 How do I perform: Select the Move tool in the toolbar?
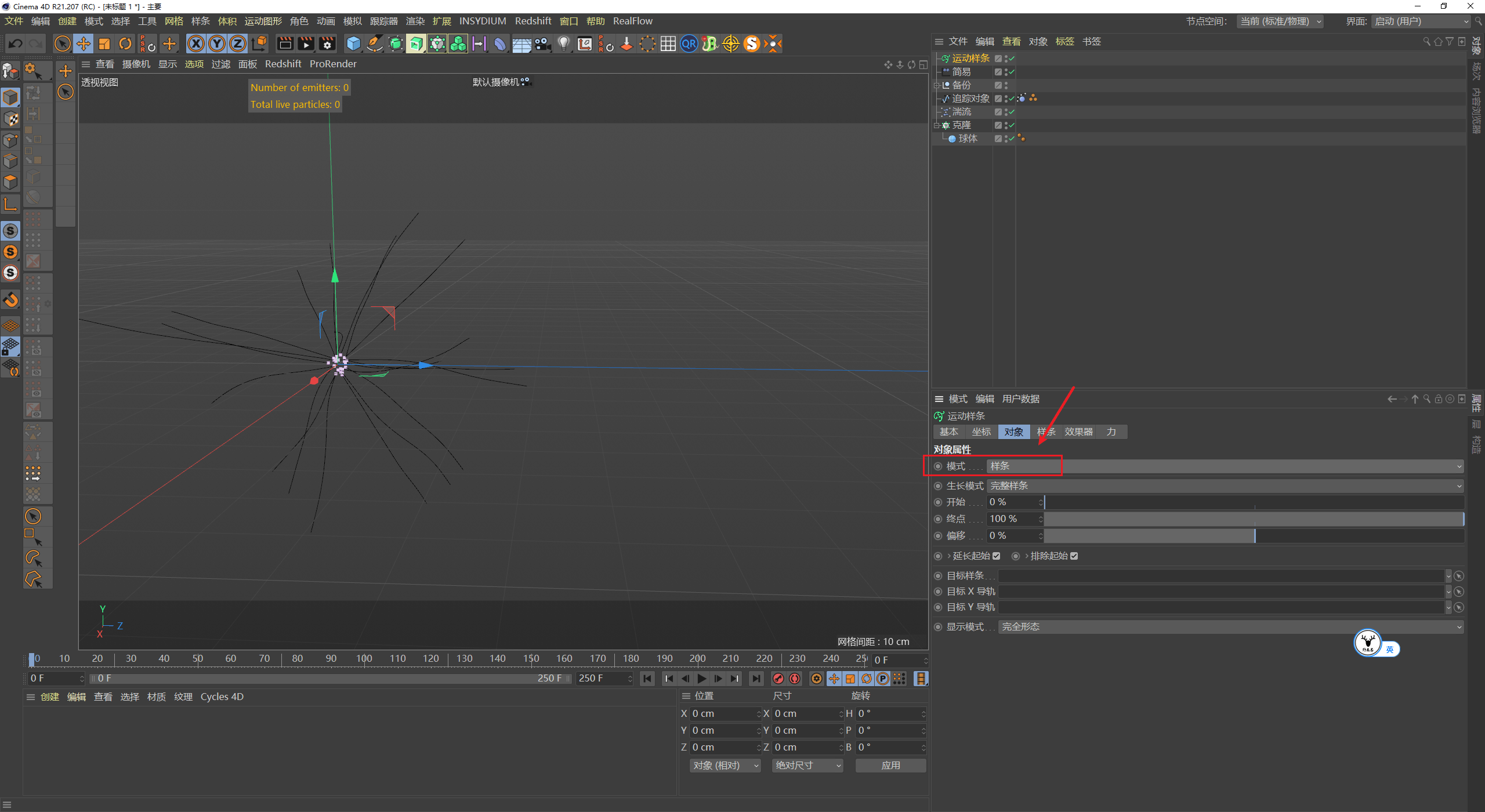click(x=84, y=43)
